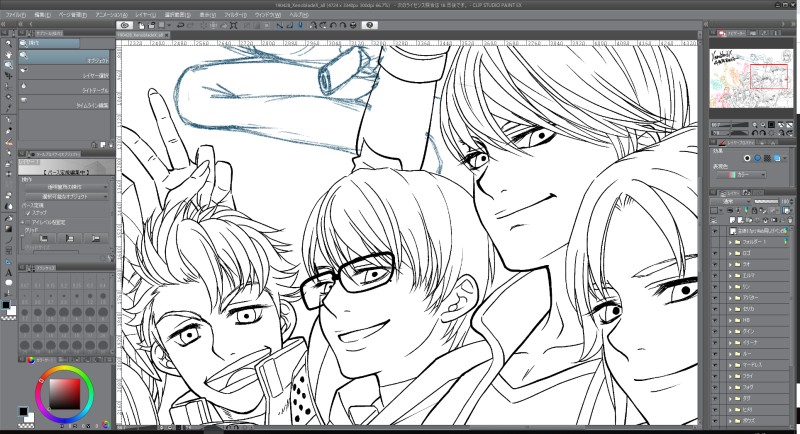The image size is (800, 434).
Task: Click the tone effect icon in Layer Property
Action: 767,159
